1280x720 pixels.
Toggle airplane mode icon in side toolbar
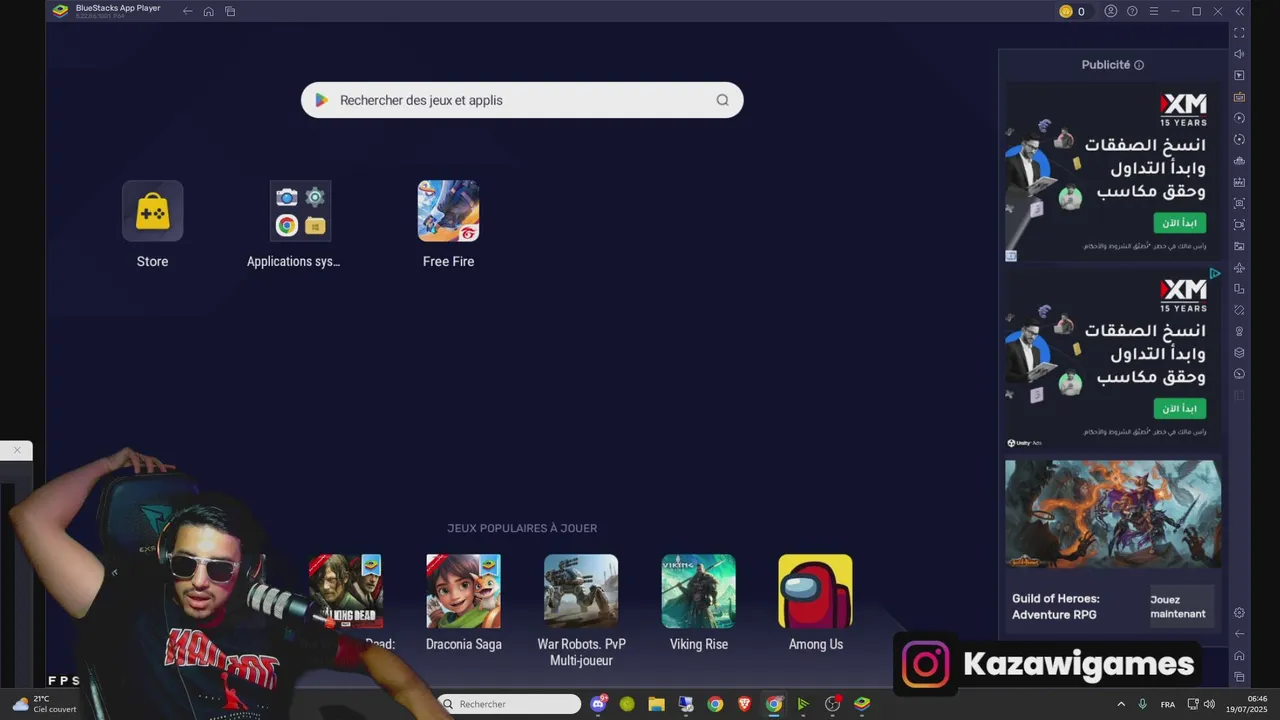tap(1239, 268)
